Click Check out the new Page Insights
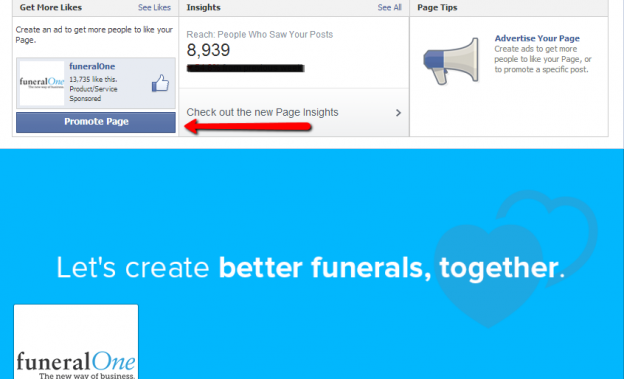 pos(262,113)
